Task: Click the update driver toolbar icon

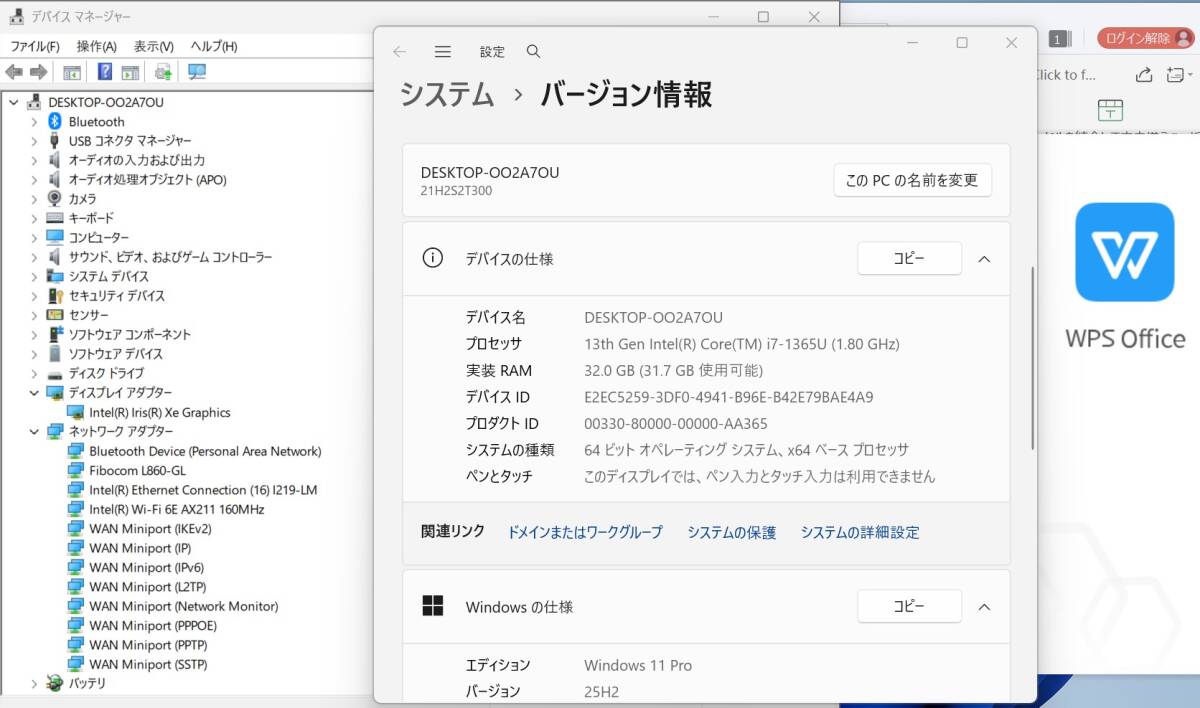Action: (164, 72)
